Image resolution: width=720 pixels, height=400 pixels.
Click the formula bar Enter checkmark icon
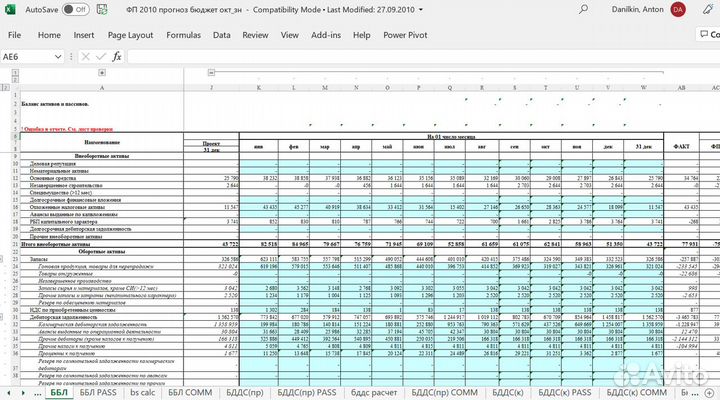(x=101, y=56)
